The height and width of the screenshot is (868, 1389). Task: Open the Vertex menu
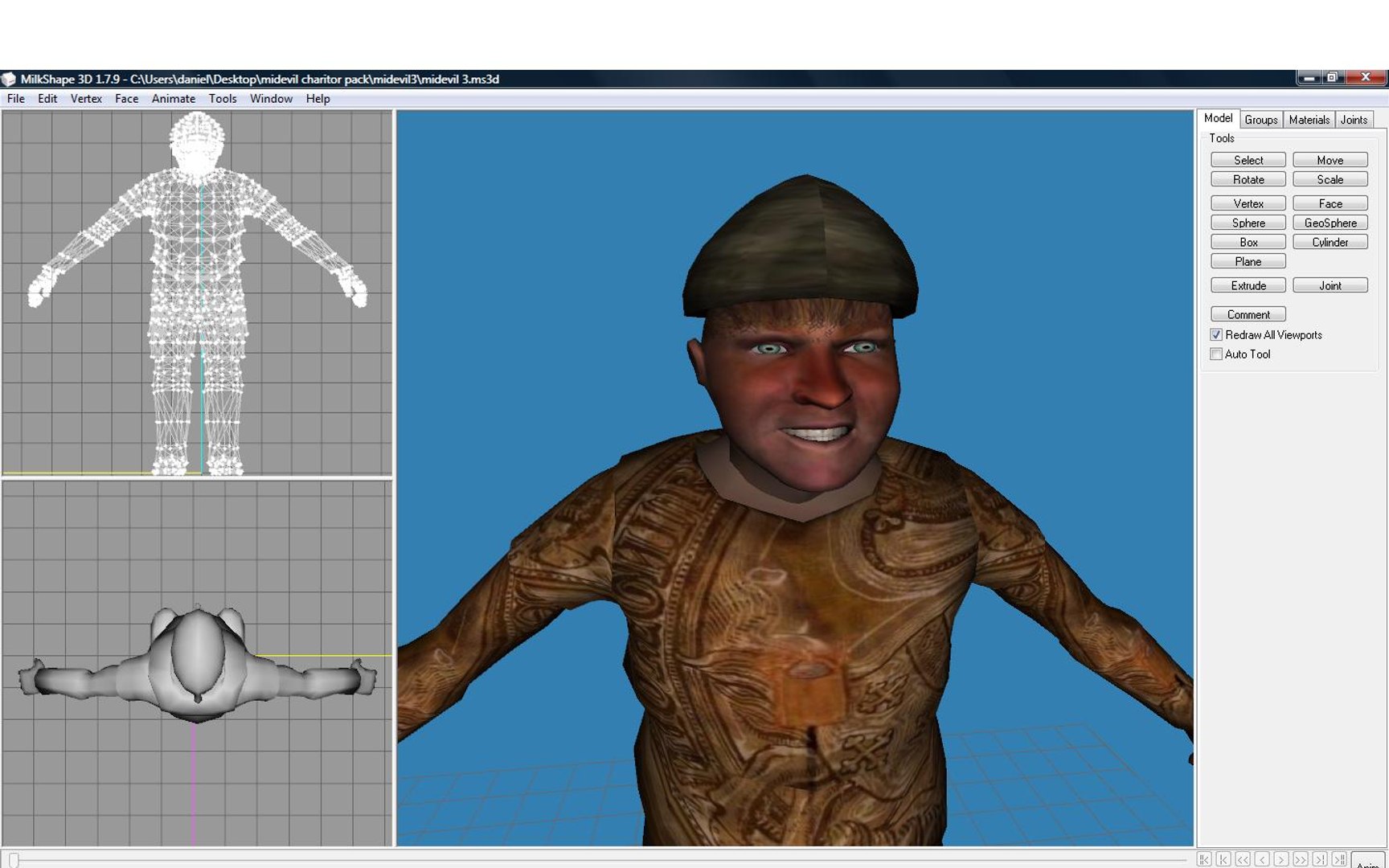[86, 98]
